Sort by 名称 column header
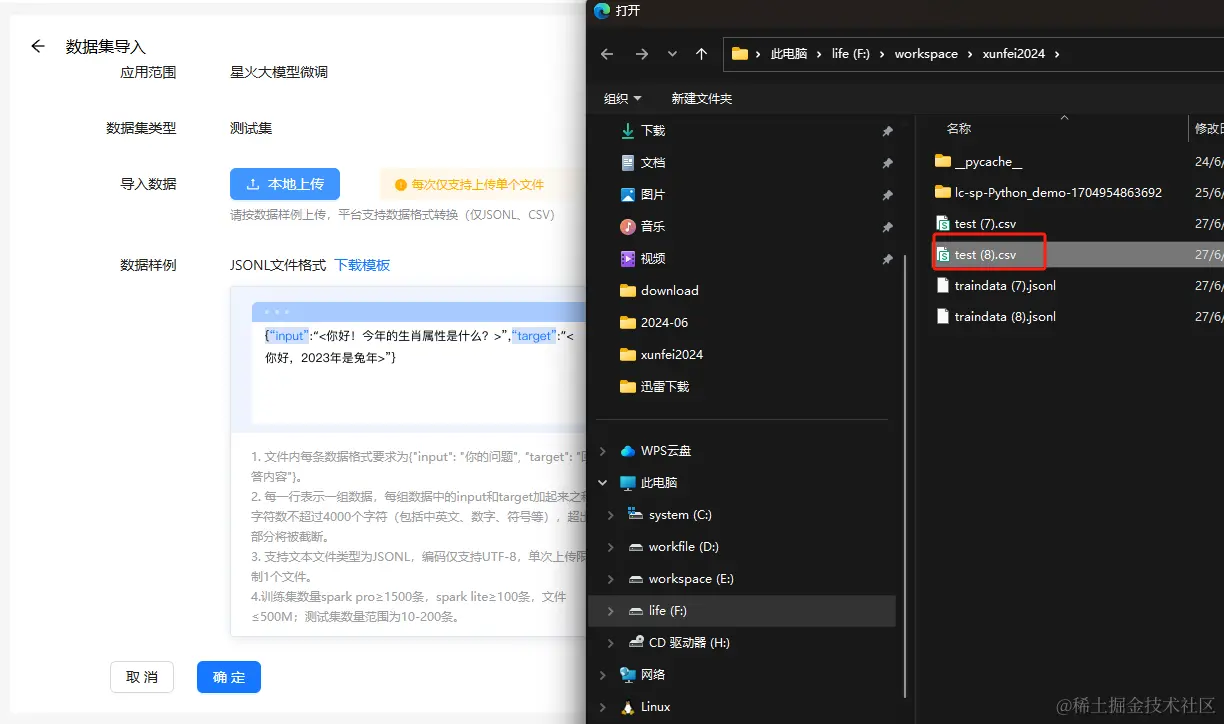The height and width of the screenshot is (724, 1224). pyautogui.click(x=959, y=129)
